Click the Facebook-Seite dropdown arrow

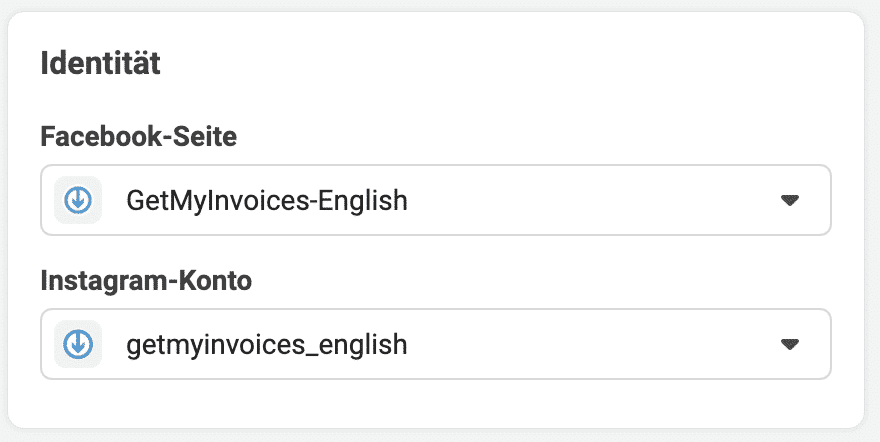[x=790, y=200]
